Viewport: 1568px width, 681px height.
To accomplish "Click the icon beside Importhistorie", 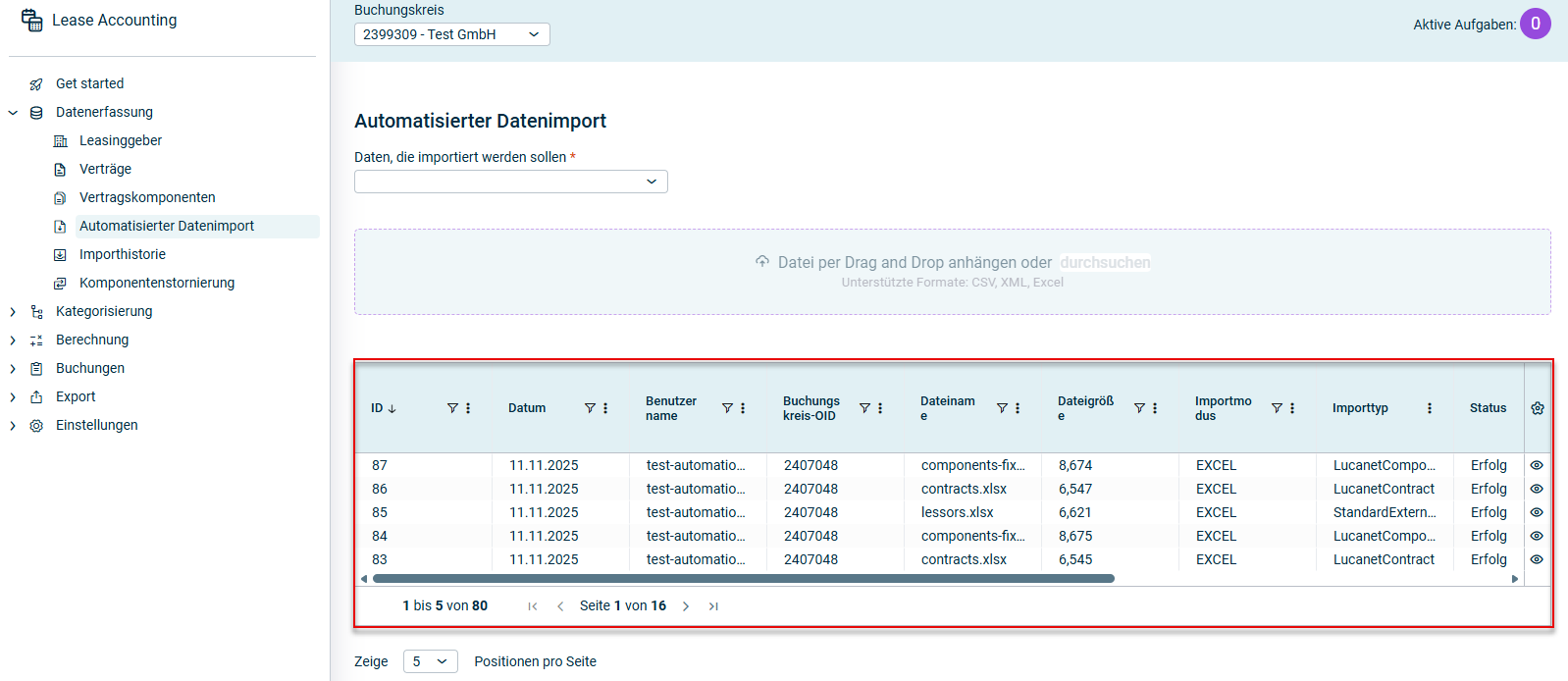I will pos(60,255).
